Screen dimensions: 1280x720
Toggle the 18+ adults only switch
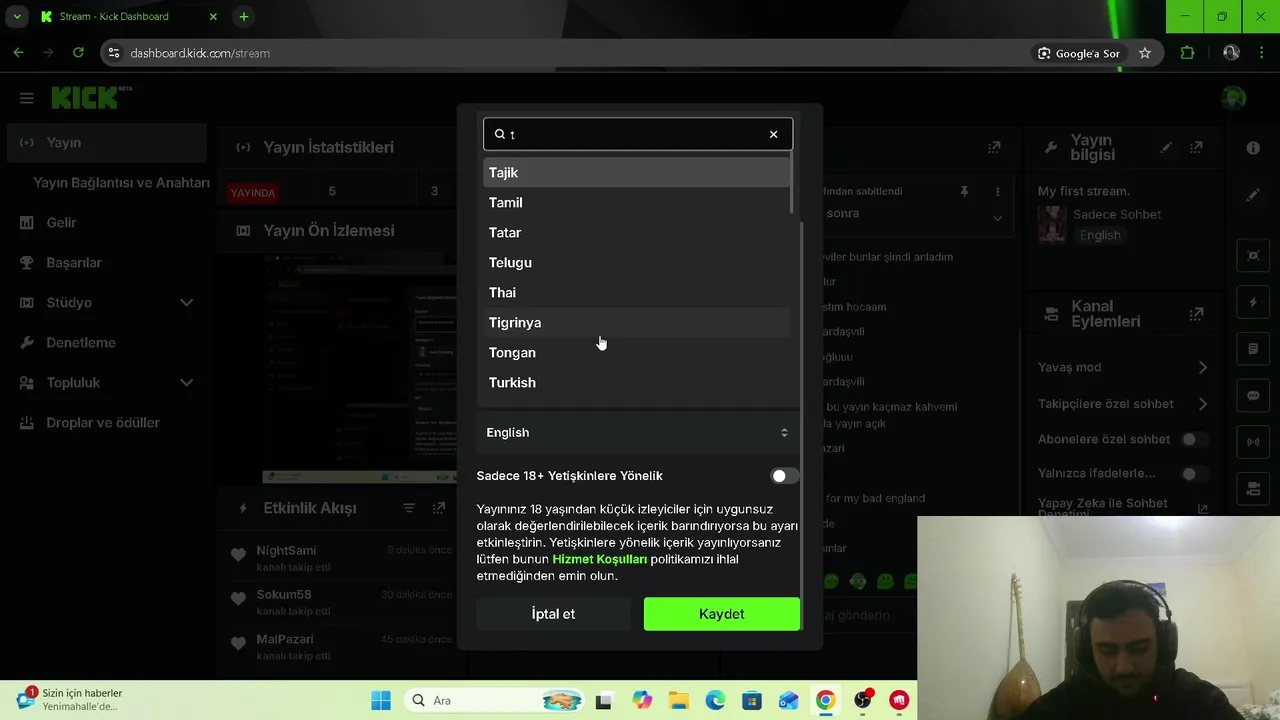pyautogui.click(x=784, y=476)
